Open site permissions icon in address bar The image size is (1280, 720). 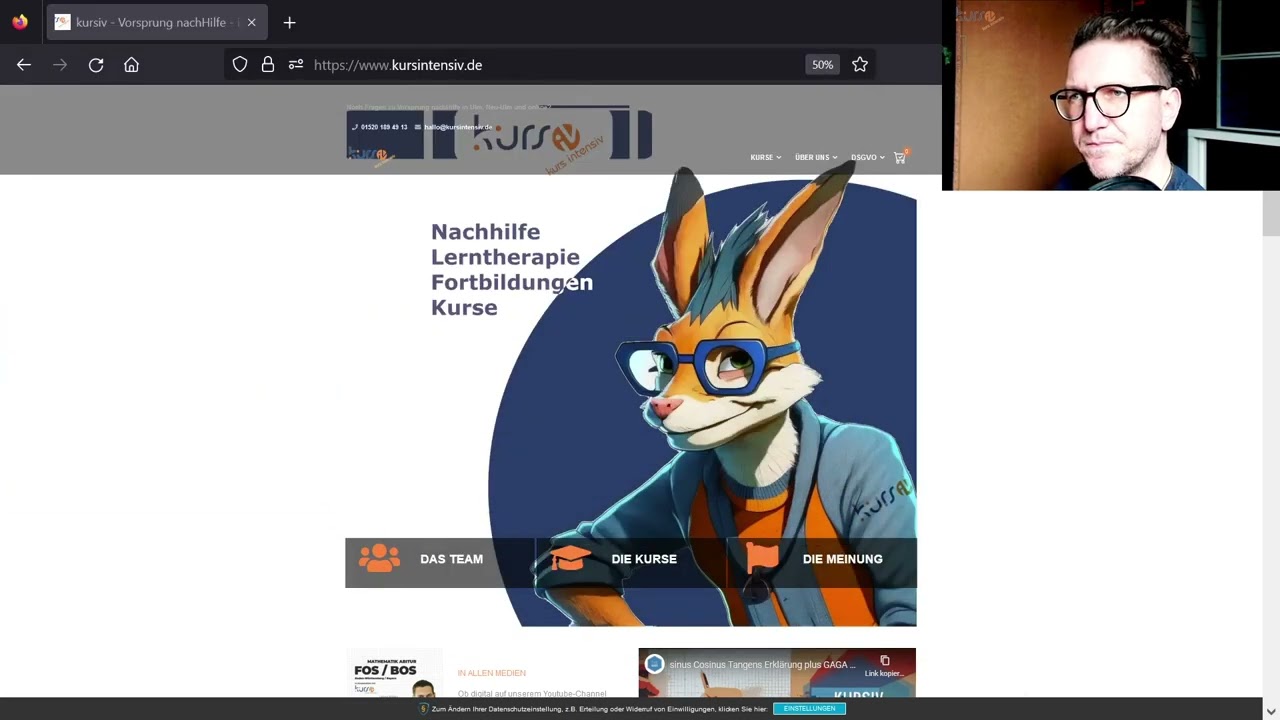(296, 65)
